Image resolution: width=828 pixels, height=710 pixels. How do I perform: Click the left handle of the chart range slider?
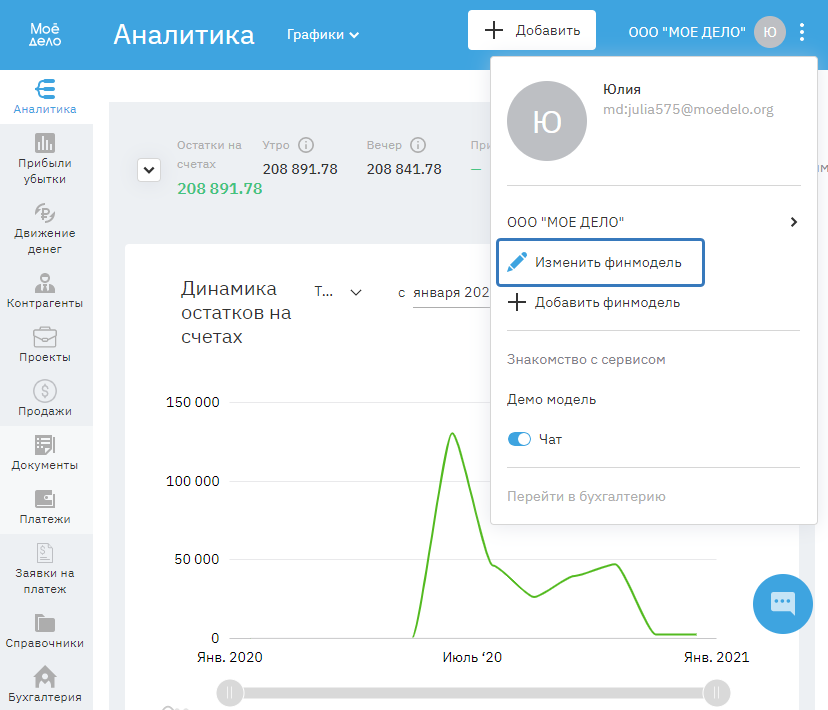coord(230,692)
